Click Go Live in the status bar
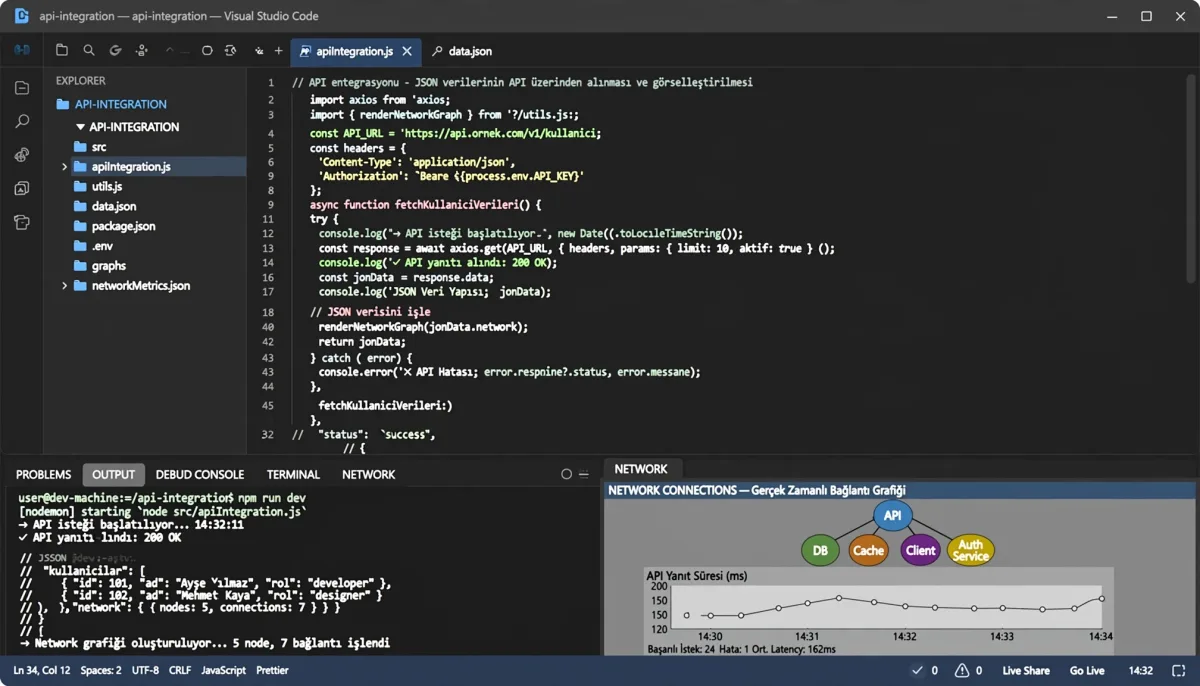 point(1087,671)
